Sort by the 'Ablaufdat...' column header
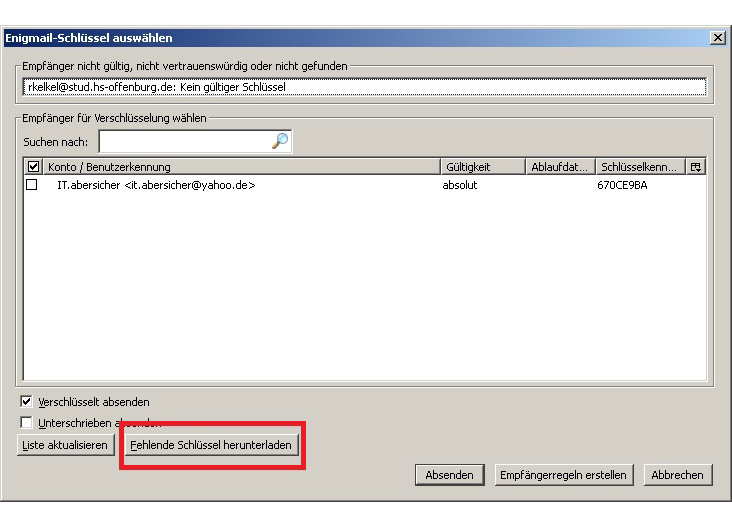 pos(560,167)
